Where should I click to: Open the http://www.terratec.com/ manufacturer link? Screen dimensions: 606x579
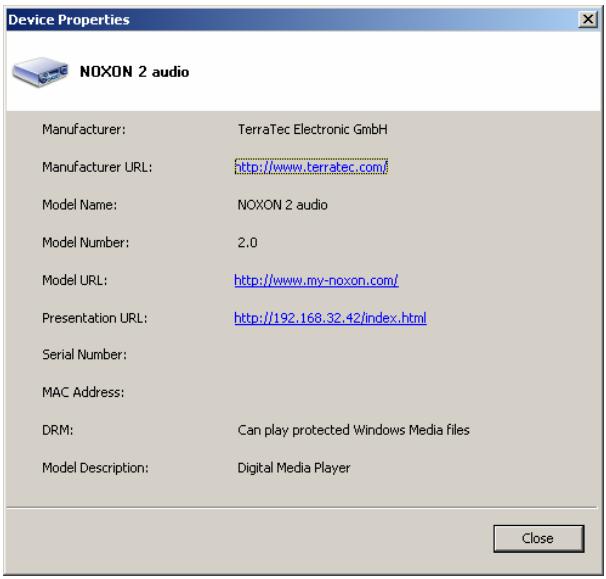(311, 167)
